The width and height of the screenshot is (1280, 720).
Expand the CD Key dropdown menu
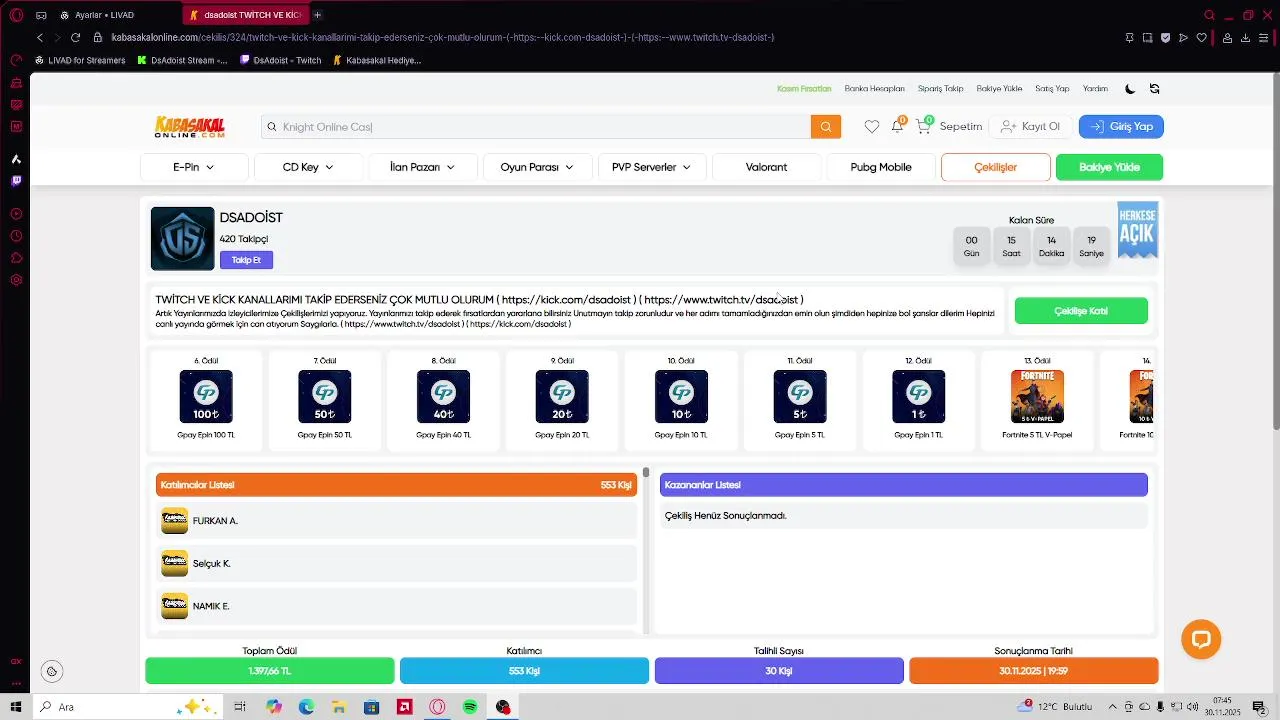(308, 167)
